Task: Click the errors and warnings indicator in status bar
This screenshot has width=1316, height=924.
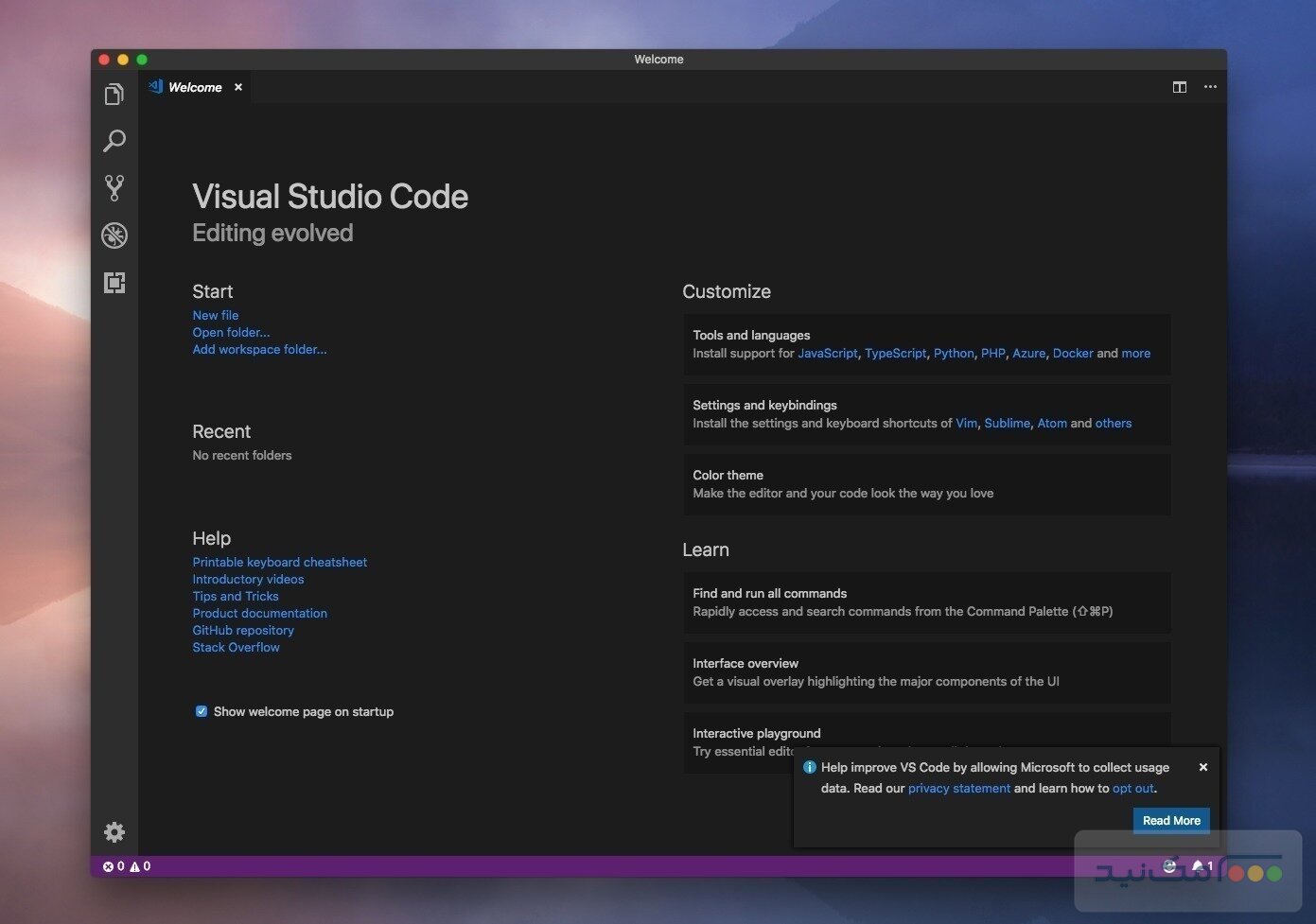Action: 126,865
